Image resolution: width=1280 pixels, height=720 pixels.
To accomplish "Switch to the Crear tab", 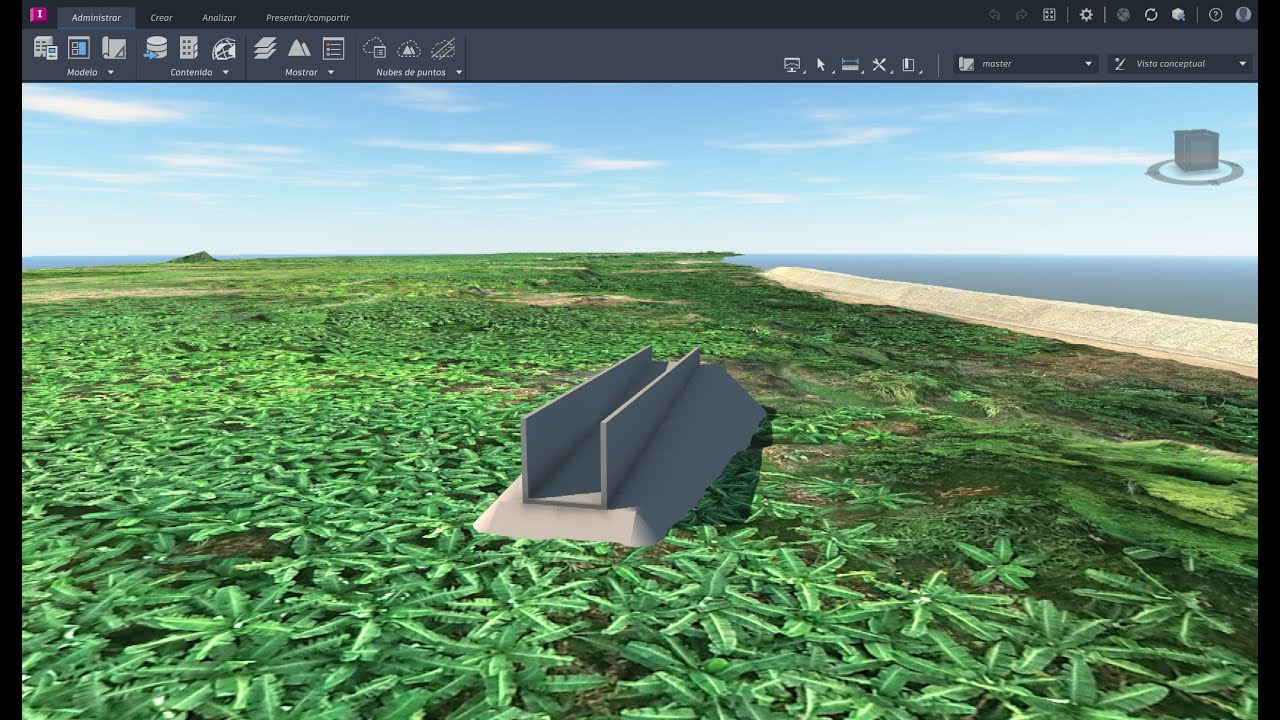I will [161, 18].
